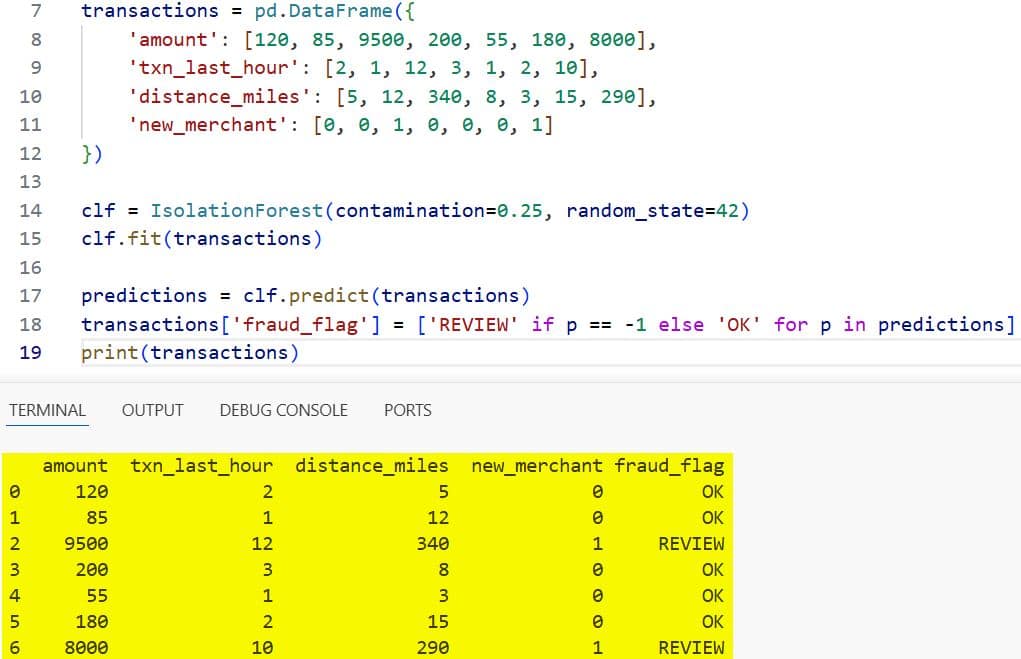Click 'new_merchant' header in terminal output
1021x659 pixels.
point(537,466)
